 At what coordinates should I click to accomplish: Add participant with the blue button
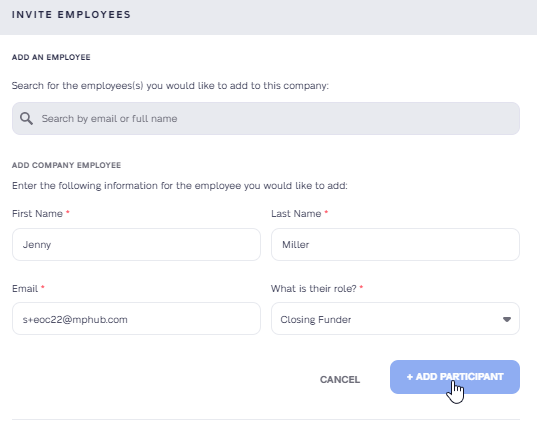coord(455,377)
